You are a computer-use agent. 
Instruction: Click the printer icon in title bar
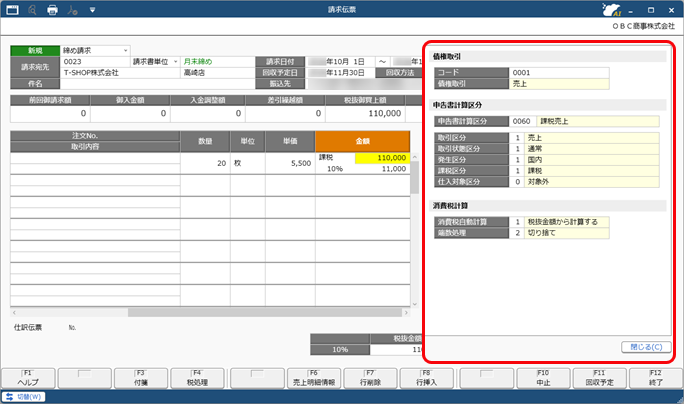[x=52, y=10]
